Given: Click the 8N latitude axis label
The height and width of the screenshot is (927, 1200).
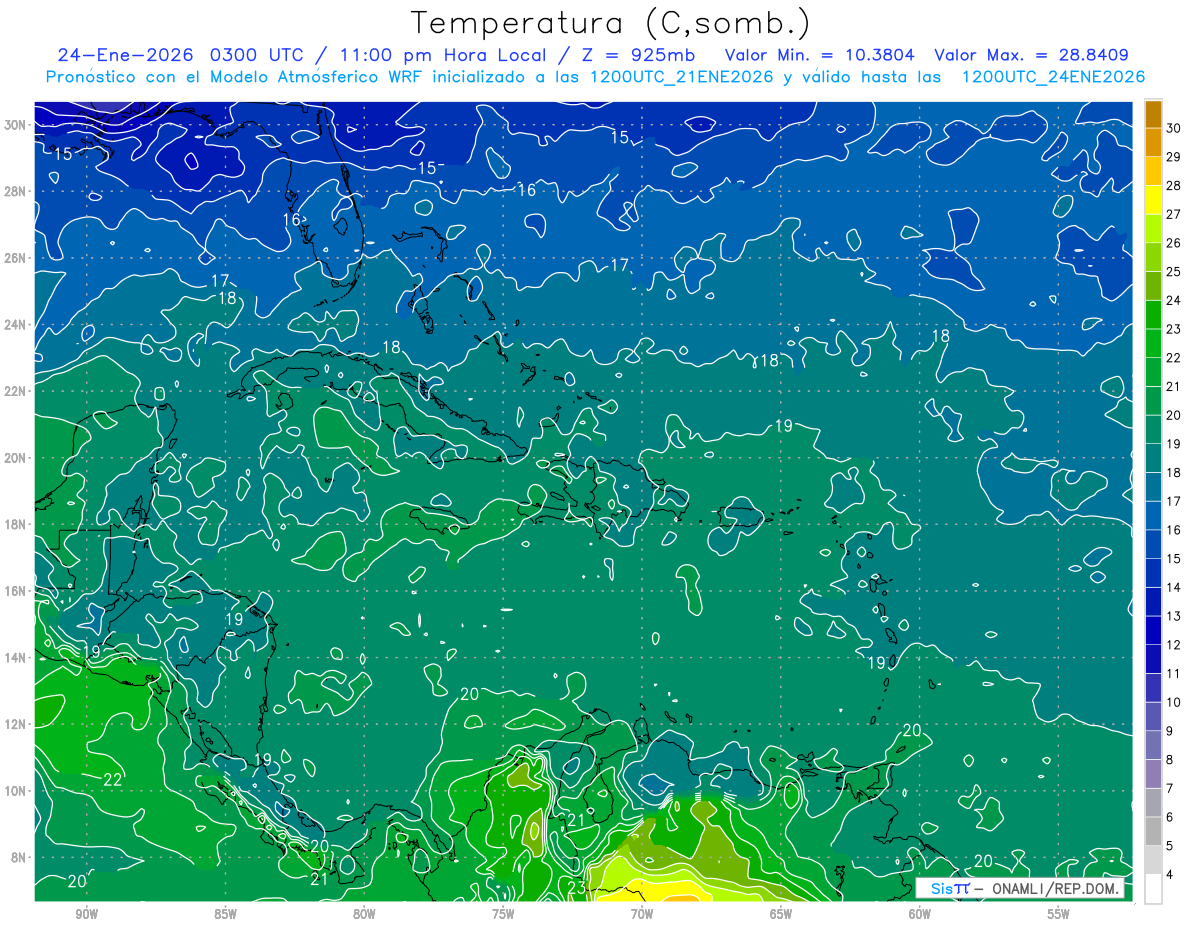Looking at the screenshot, I should (x=19, y=857).
